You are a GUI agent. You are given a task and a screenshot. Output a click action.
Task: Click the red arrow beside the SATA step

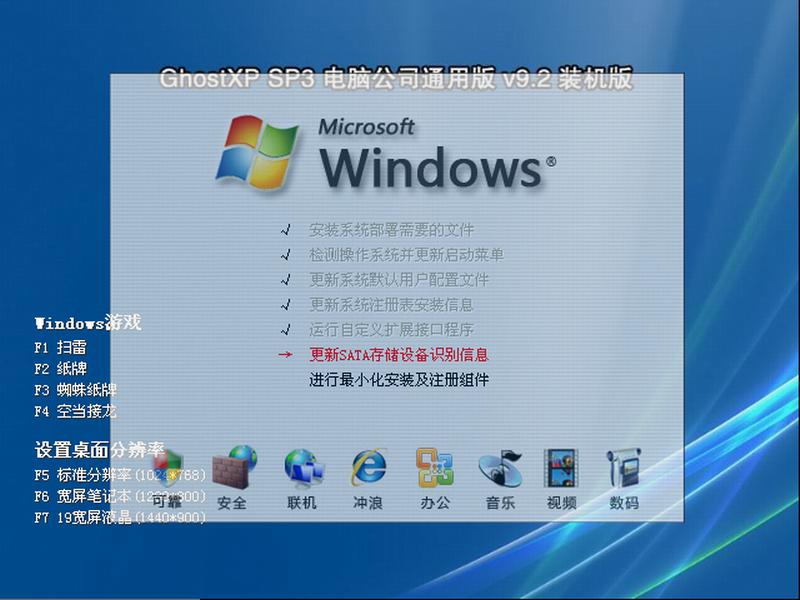point(284,353)
